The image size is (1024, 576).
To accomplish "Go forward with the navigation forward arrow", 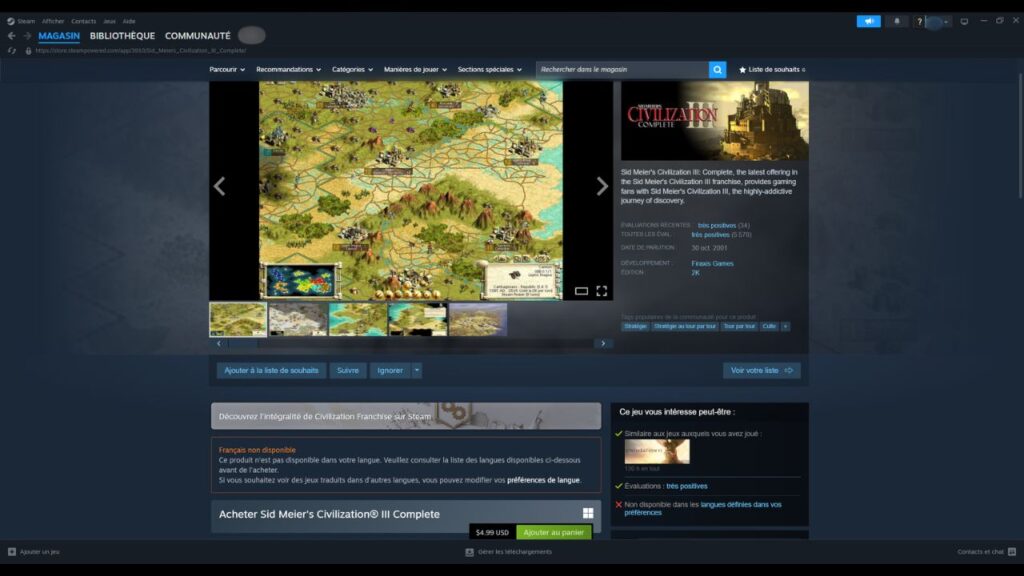I will point(27,36).
